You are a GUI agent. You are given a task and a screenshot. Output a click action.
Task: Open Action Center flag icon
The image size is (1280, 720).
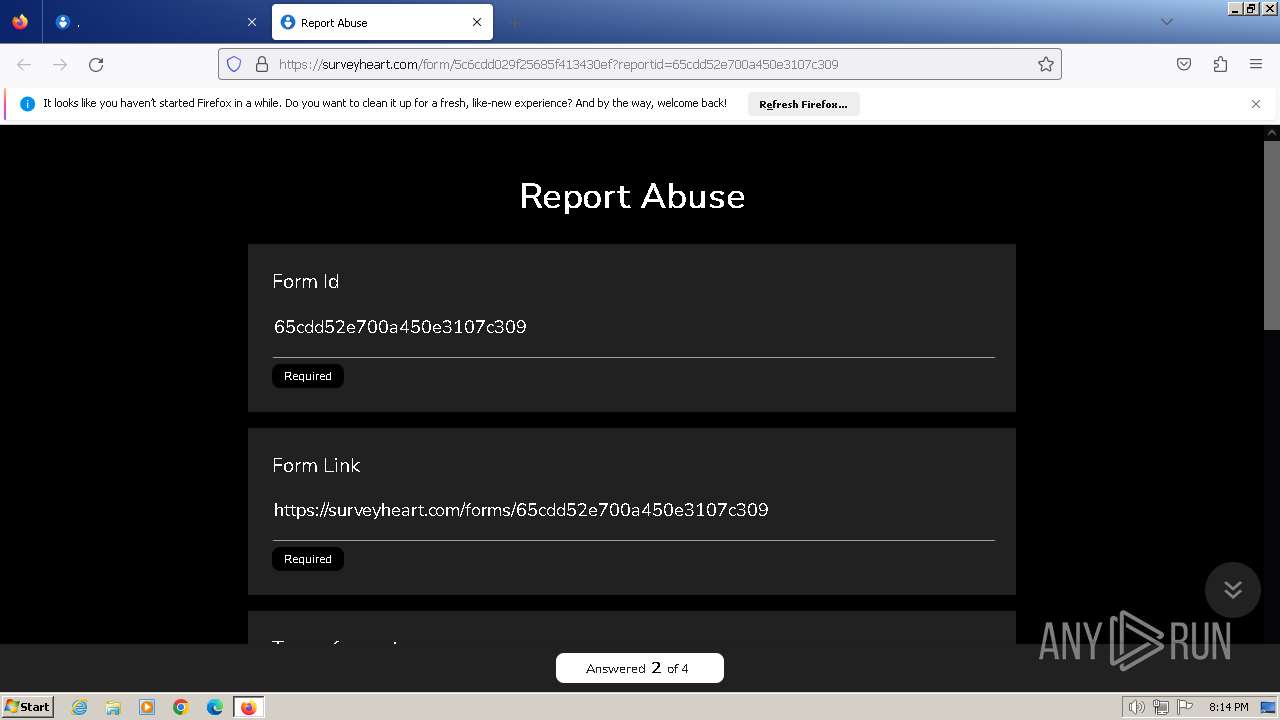click(1185, 707)
